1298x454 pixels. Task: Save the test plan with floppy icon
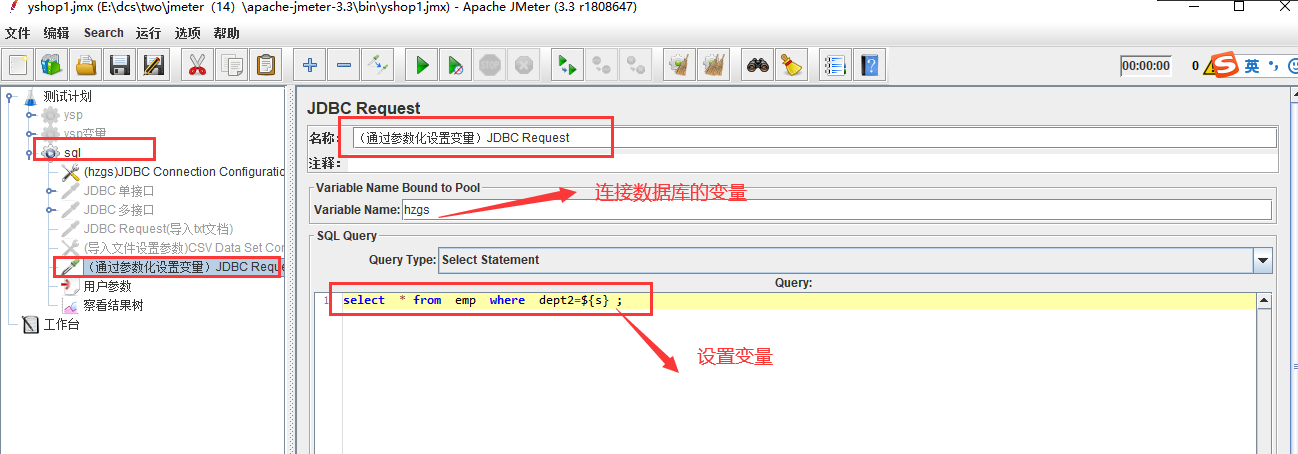(121, 66)
